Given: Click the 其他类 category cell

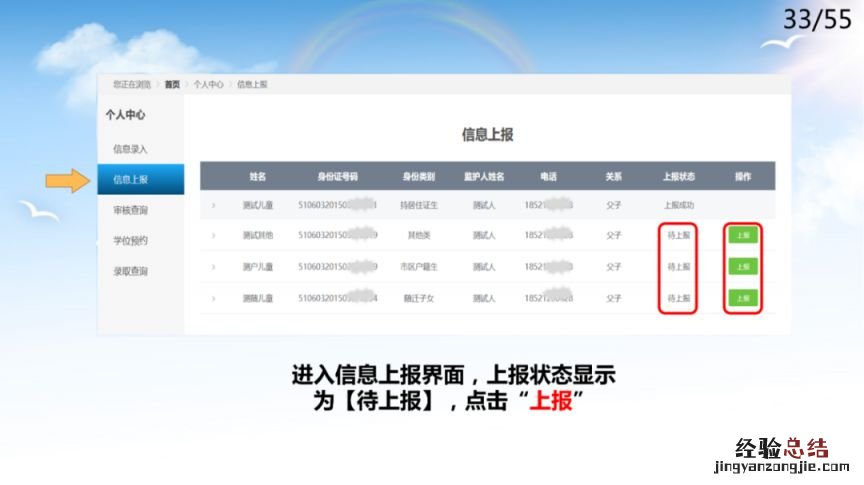Looking at the screenshot, I should tap(419, 235).
